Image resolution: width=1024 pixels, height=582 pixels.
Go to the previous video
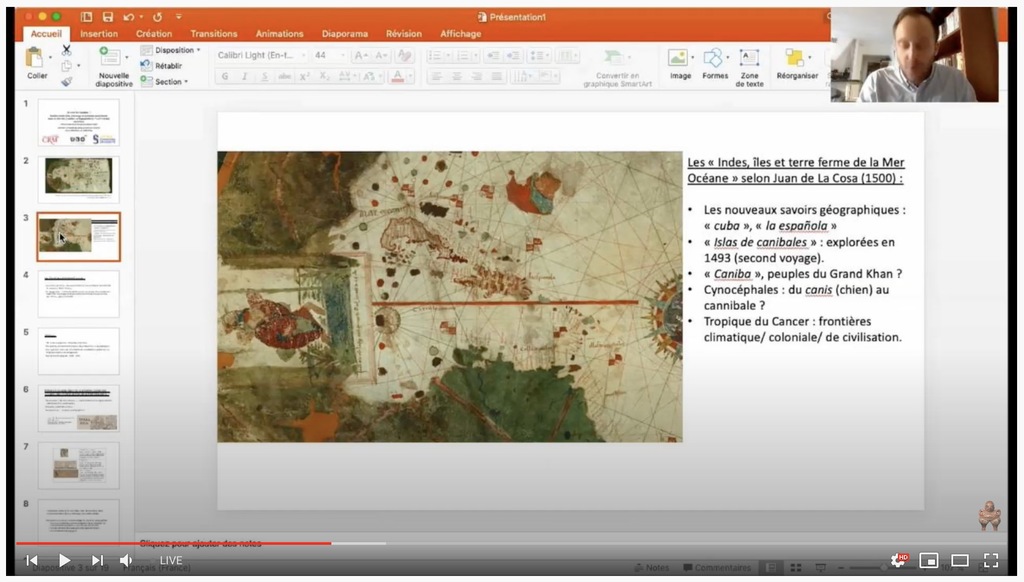(31, 560)
